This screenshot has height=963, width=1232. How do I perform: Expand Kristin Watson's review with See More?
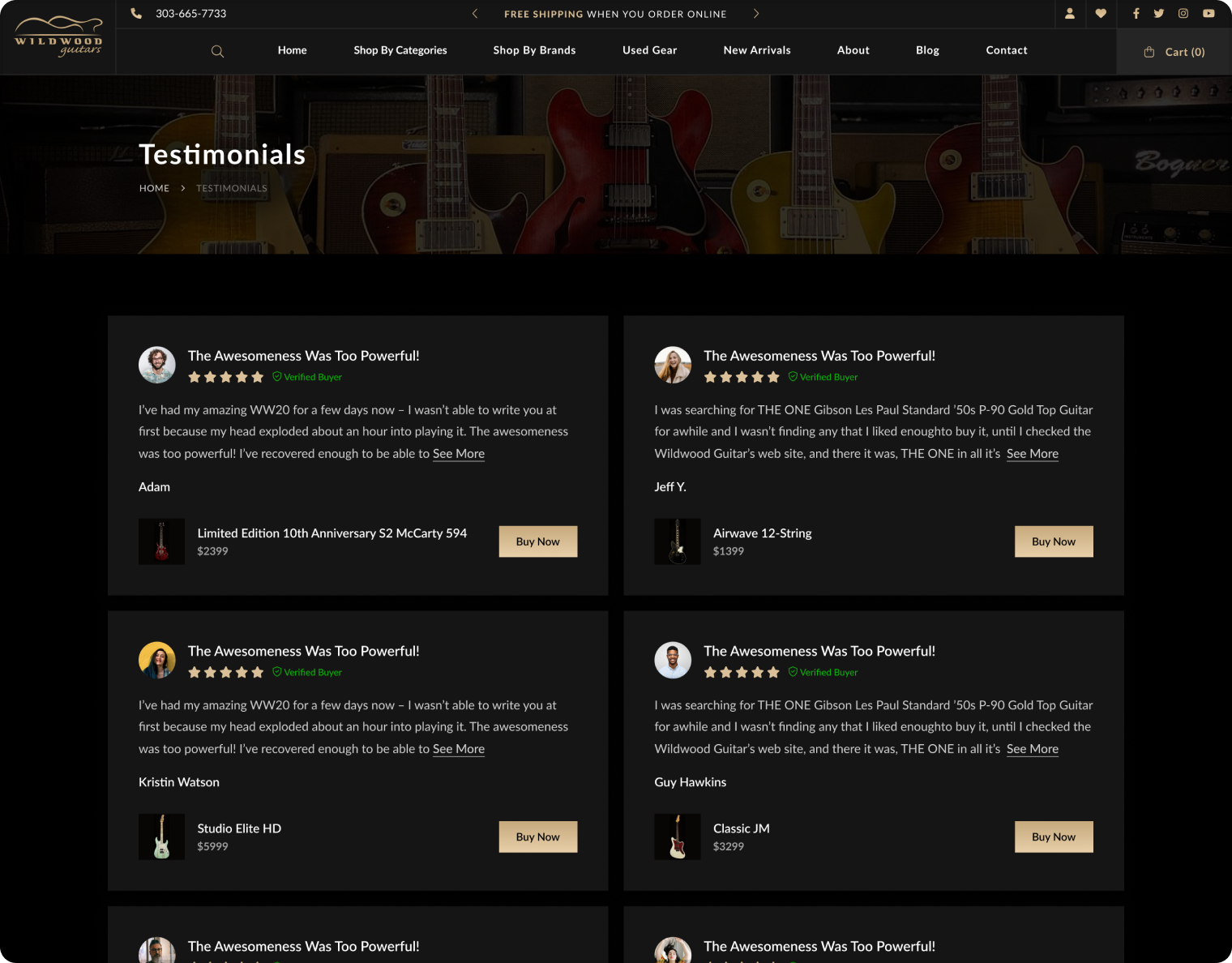pyautogui.click(x=459, y=749)
